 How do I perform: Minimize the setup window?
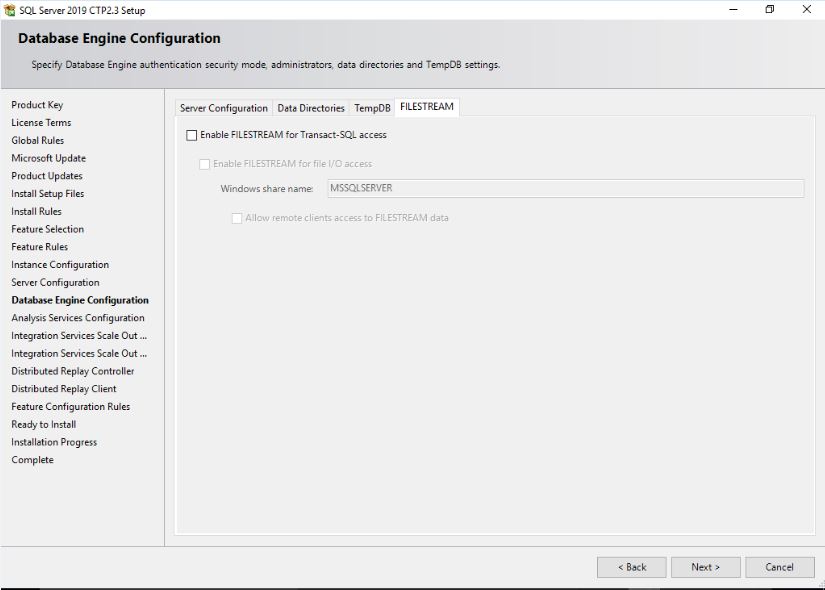[x=733, y=9]
